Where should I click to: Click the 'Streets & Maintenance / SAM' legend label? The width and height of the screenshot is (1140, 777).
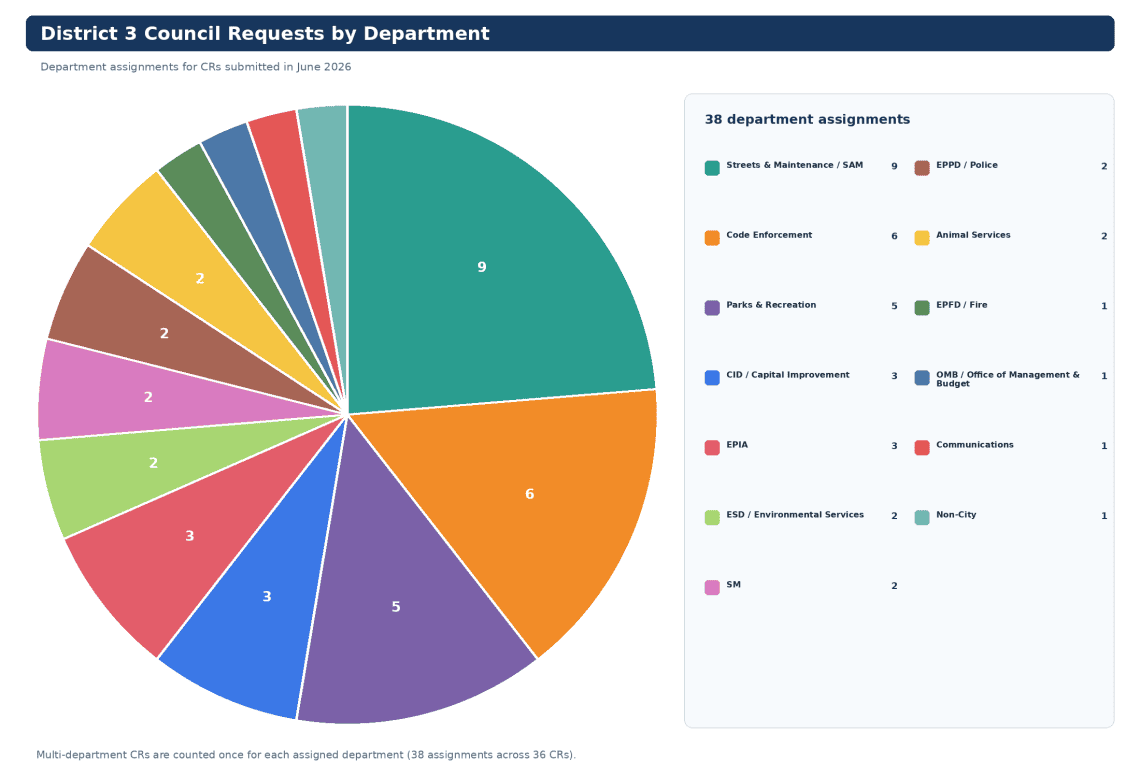tap(794, 165)
